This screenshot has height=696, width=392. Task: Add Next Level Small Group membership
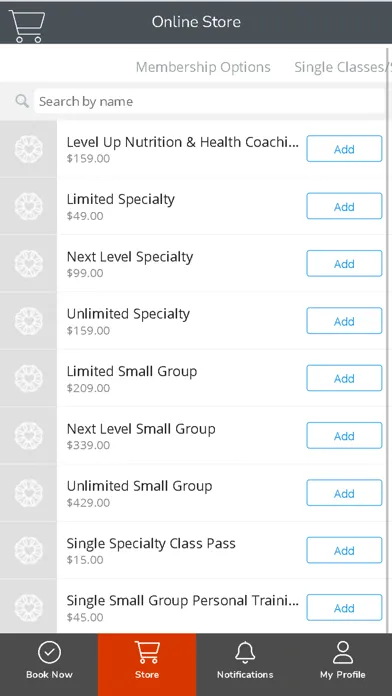(x=344, y=435)
